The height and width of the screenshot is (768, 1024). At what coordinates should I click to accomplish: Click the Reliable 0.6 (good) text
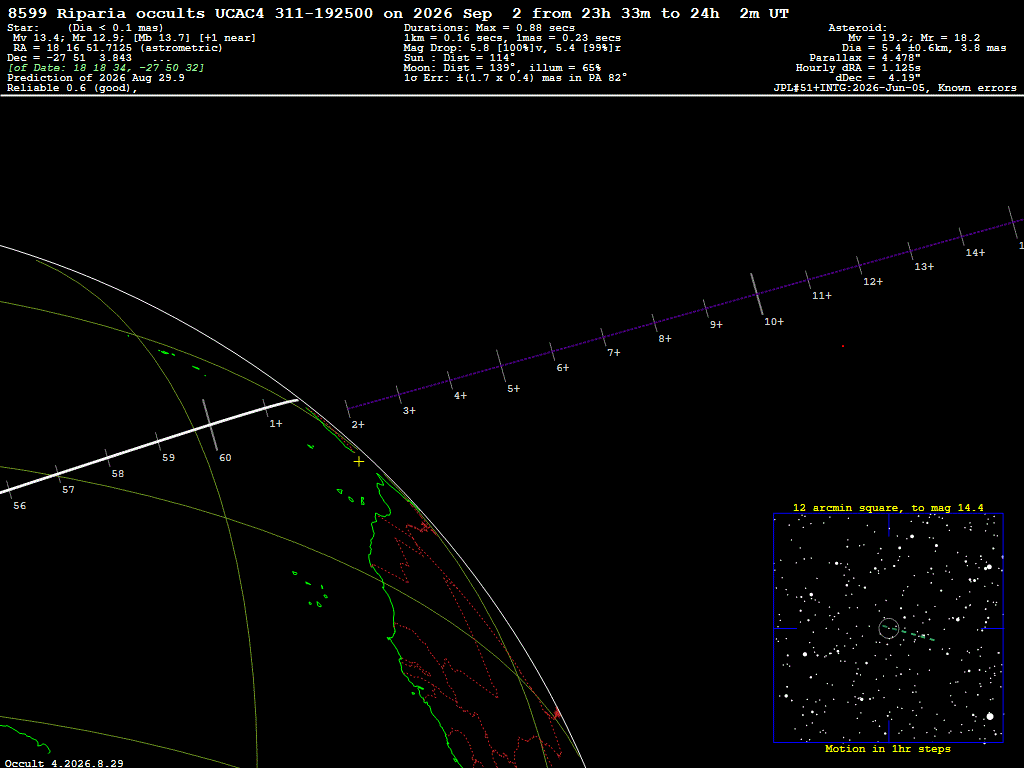72,88
